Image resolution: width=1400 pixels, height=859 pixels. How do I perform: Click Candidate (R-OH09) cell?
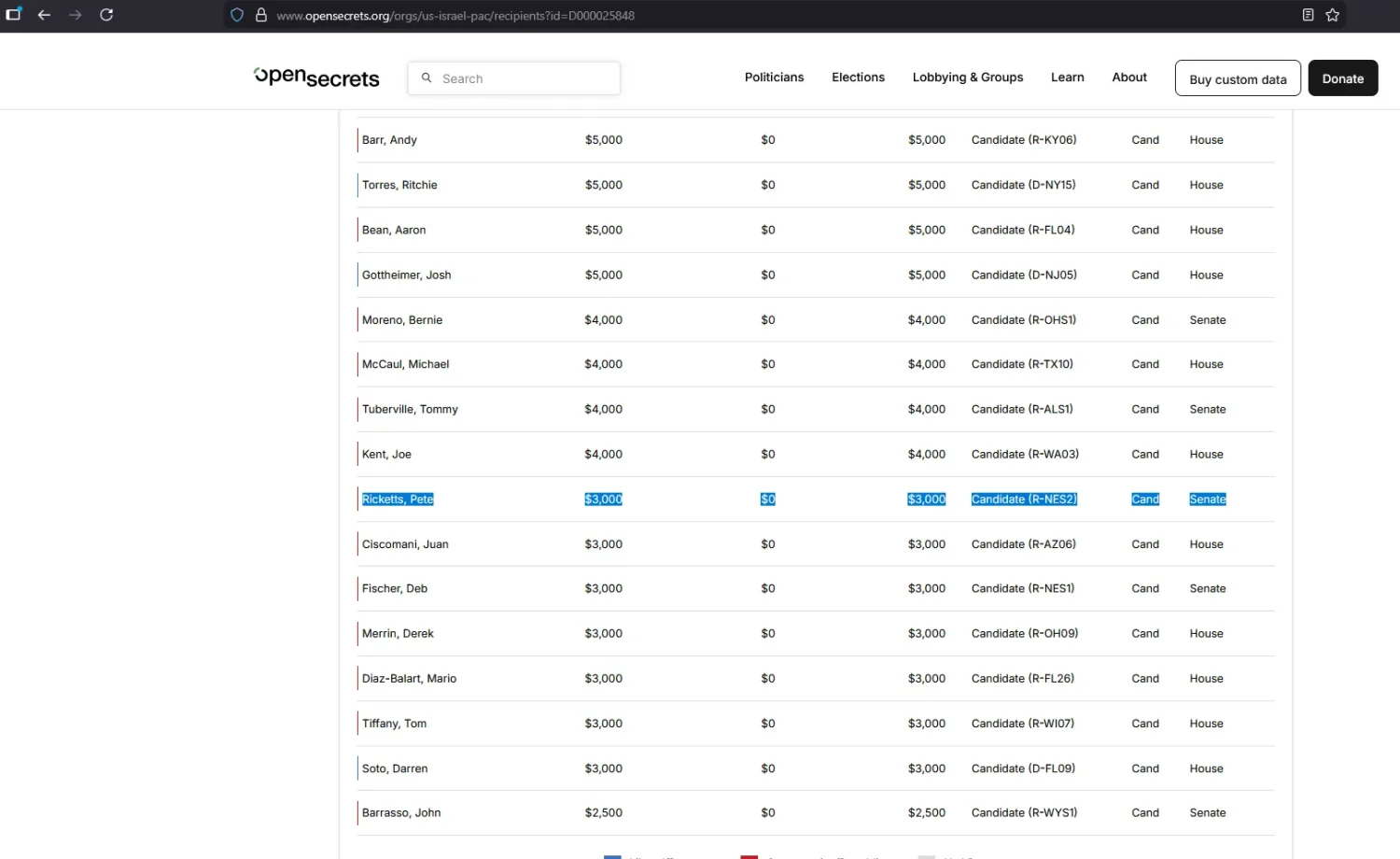[1025, 633]
